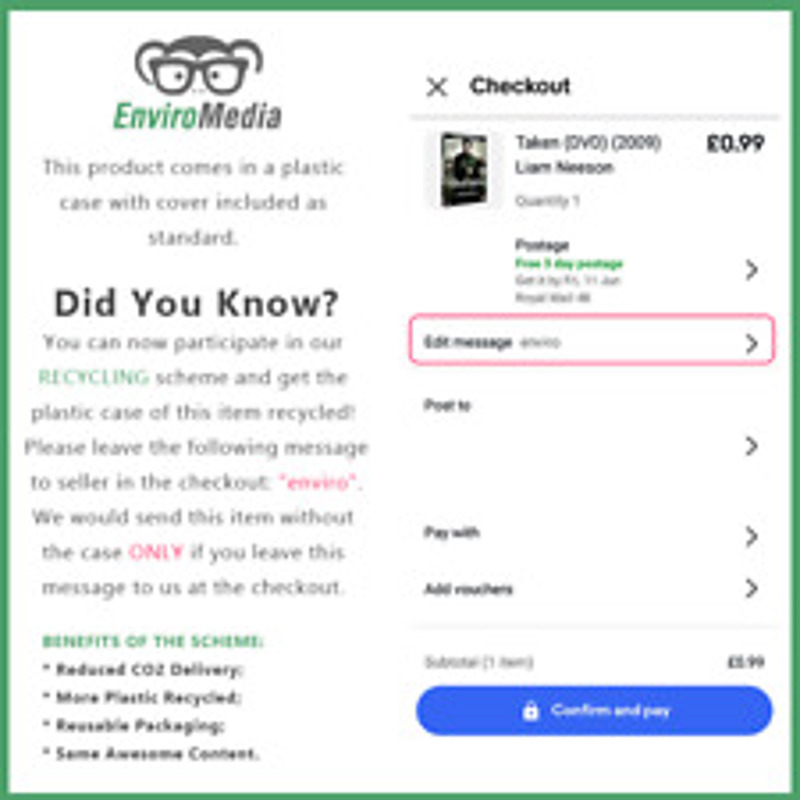Click the Checkout heading
Image resolution: width=800 pixels, height=800 pixels.
(x=520, y=86)
